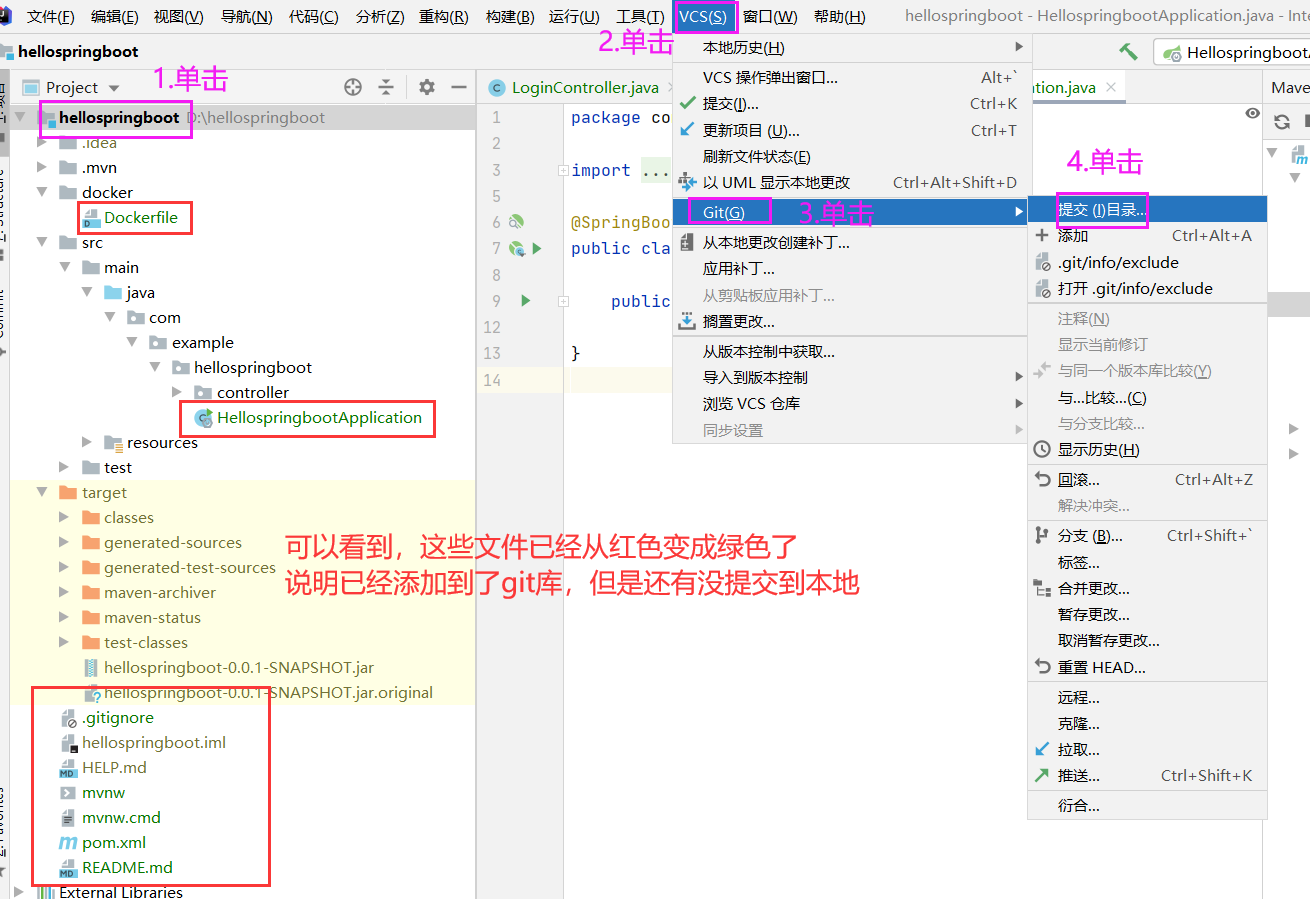Viewport: 1310px width, 899px height.
Task: Collapse the src folder
Action: click(x=42, y=242)
